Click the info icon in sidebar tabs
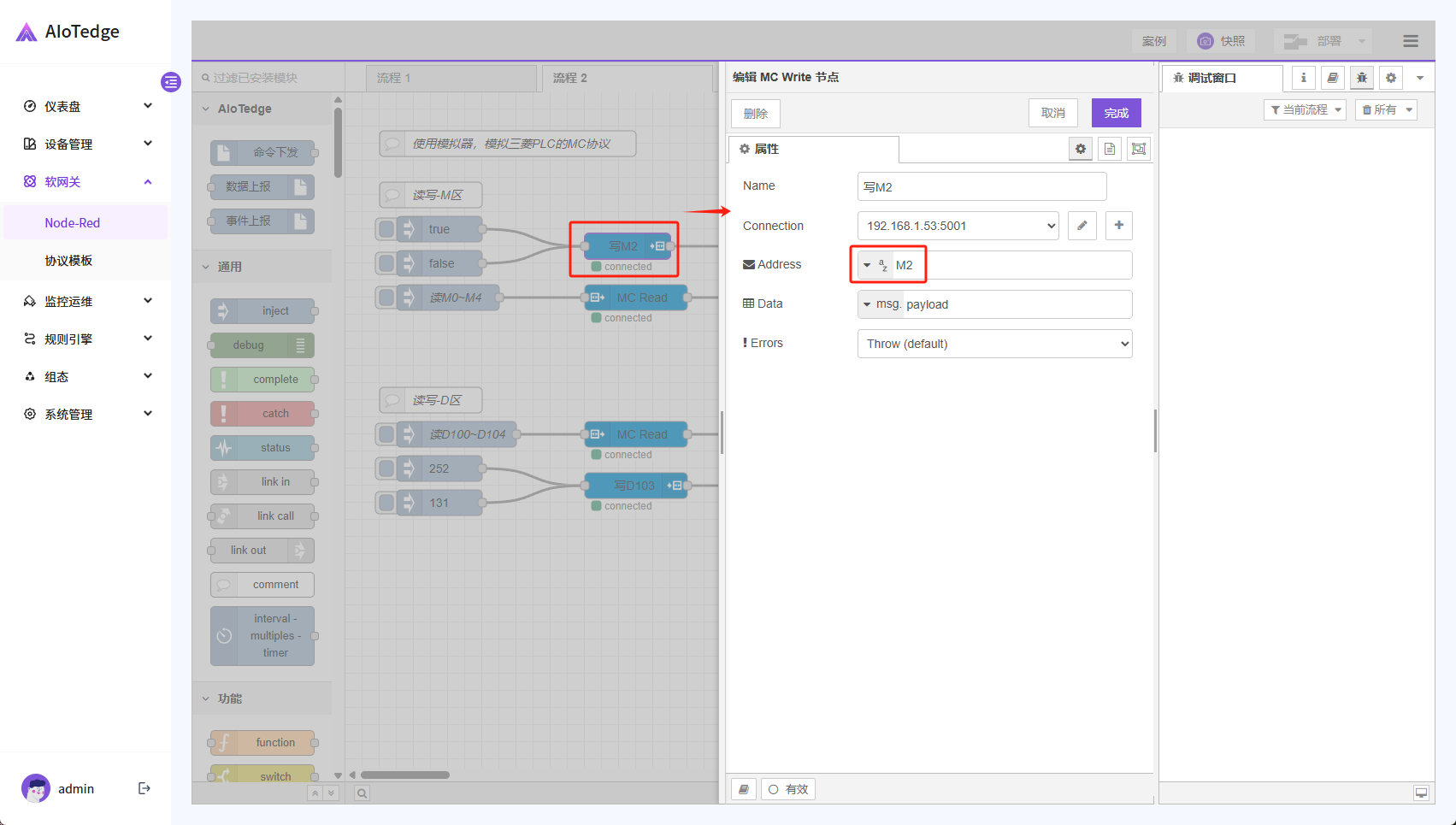 (x=1303, y=78)
